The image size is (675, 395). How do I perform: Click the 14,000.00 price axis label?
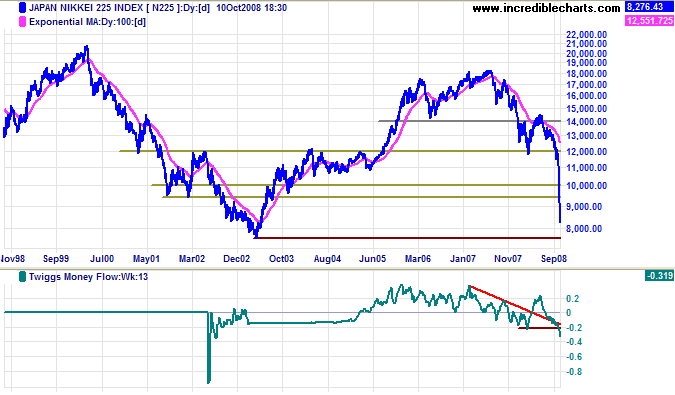[587, 122]
